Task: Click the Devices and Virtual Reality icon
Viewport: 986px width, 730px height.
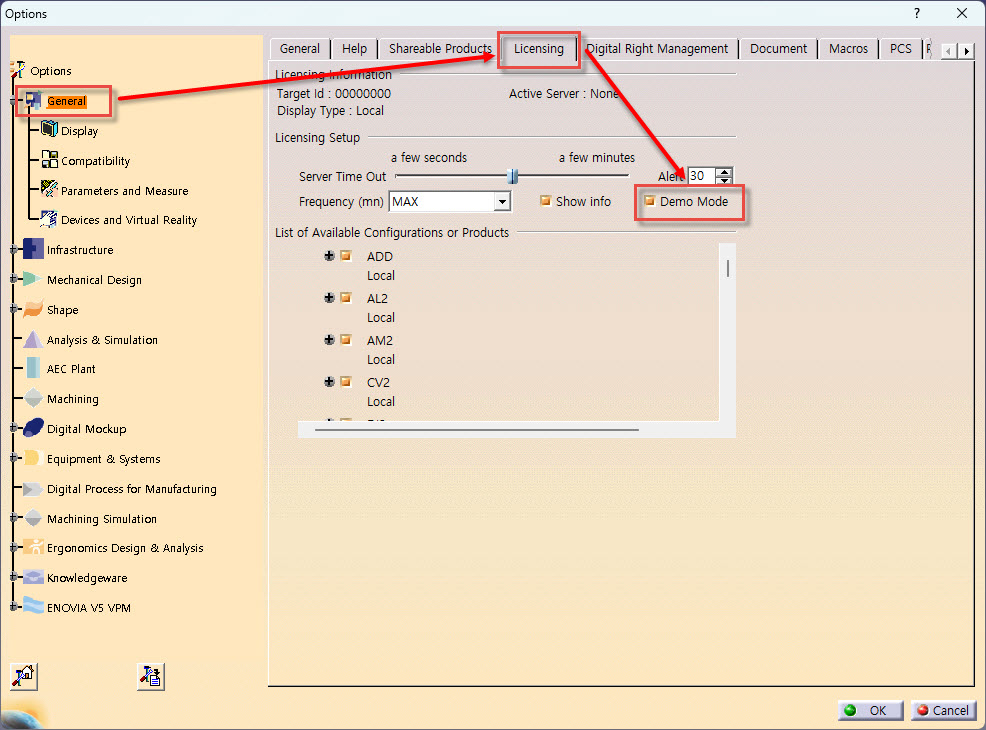Action: (49, 219)
